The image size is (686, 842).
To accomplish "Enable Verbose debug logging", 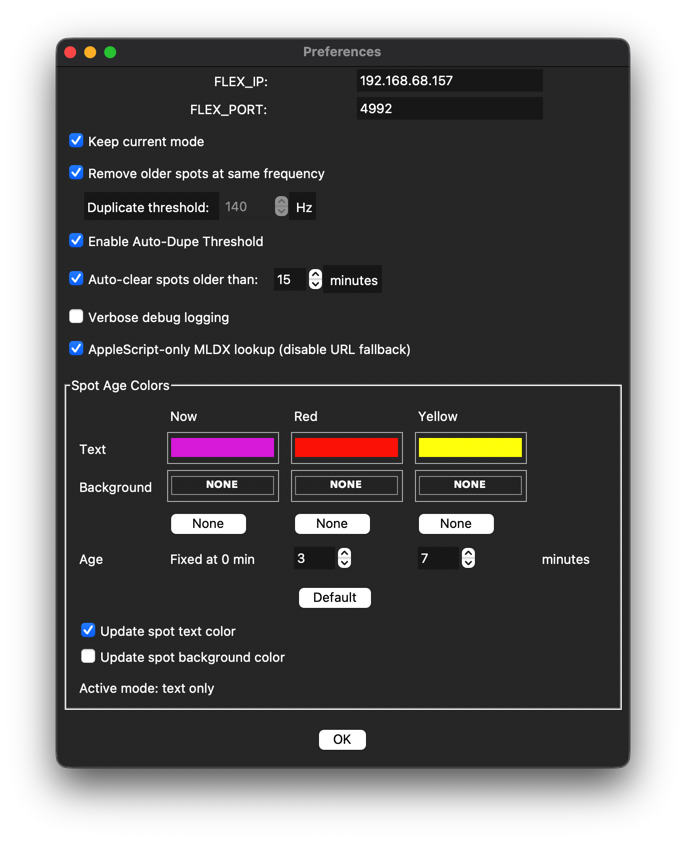I will [x=76, y=316].
